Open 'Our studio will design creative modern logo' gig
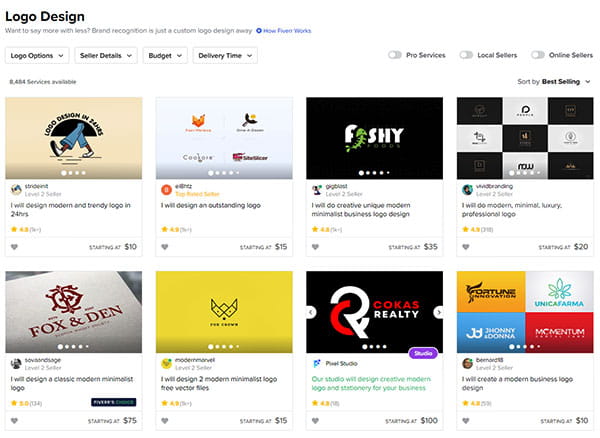The image size is (600, 438). (x=371, y=383)
